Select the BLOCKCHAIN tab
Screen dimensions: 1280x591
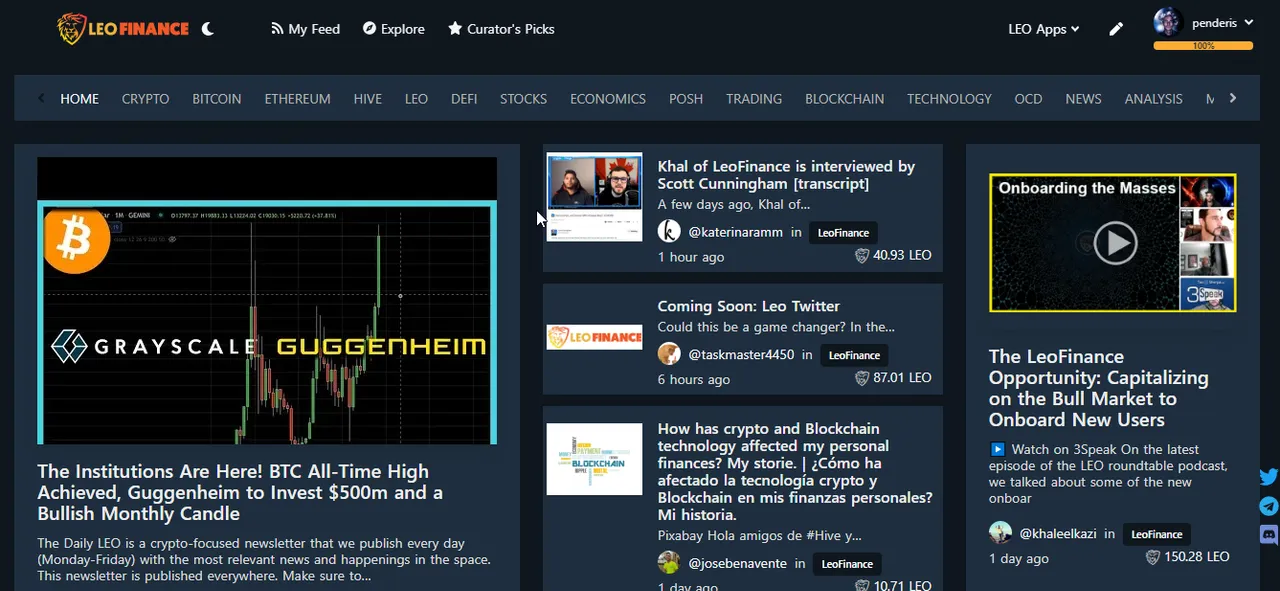(845, 99)
